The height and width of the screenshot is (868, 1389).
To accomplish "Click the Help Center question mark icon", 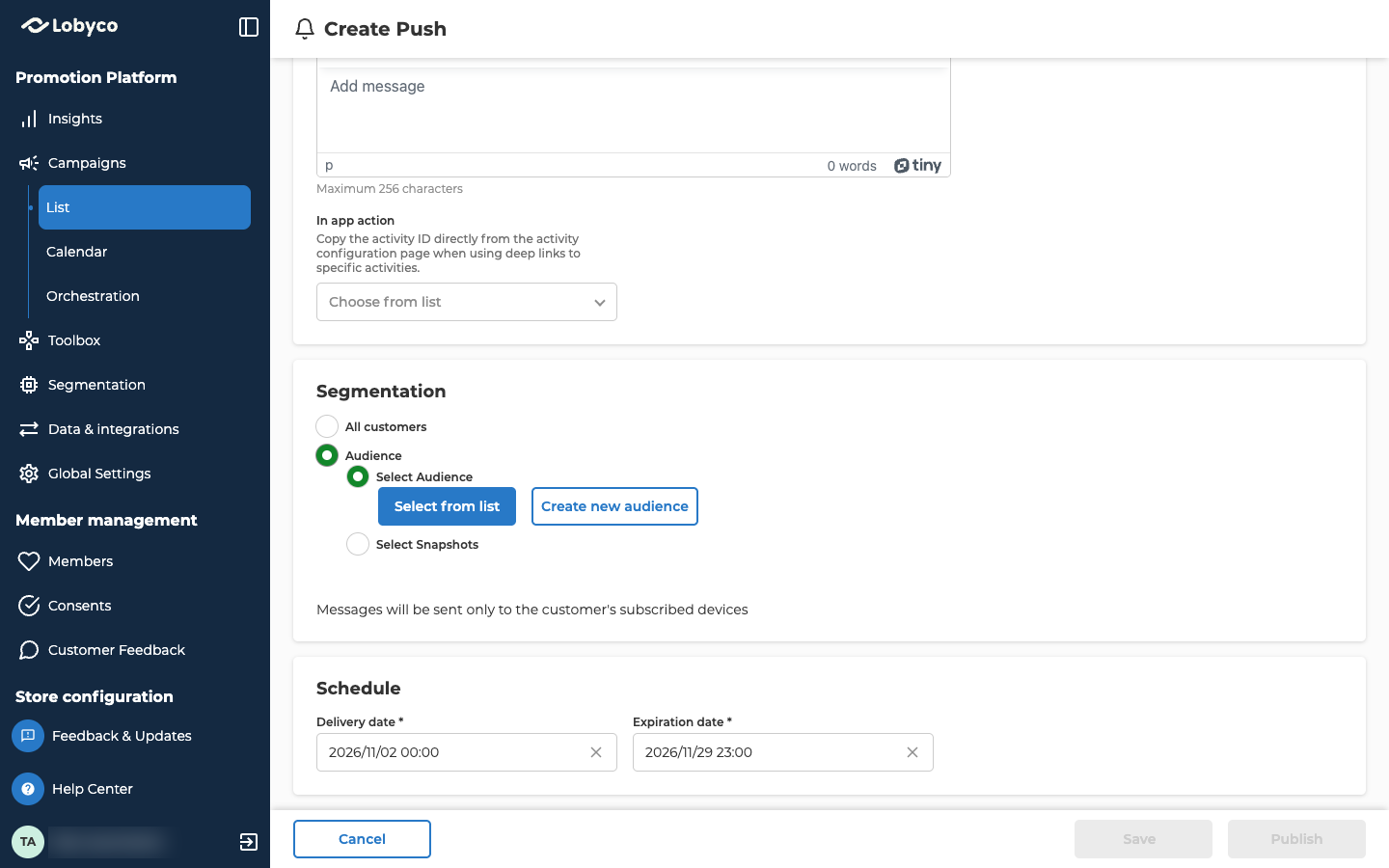I will 28,789.
